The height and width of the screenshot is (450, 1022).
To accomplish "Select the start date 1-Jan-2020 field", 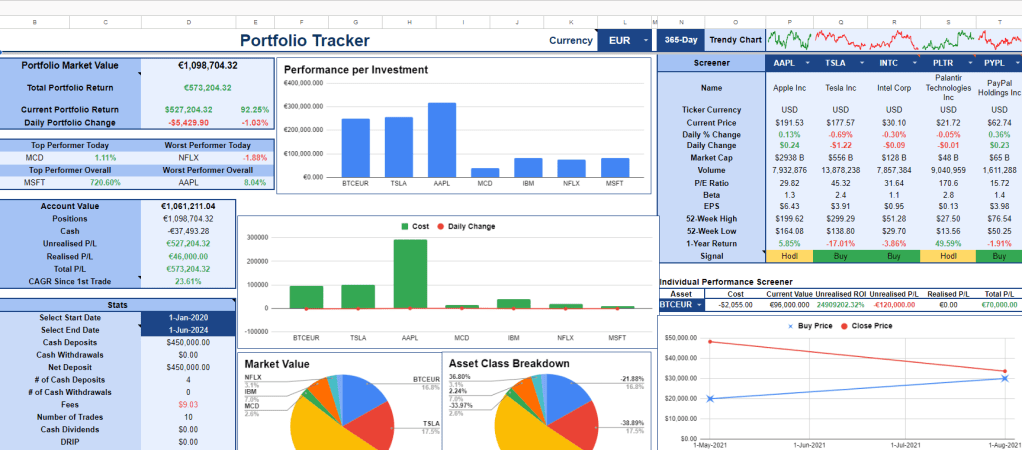I will (x=188, y=318).
